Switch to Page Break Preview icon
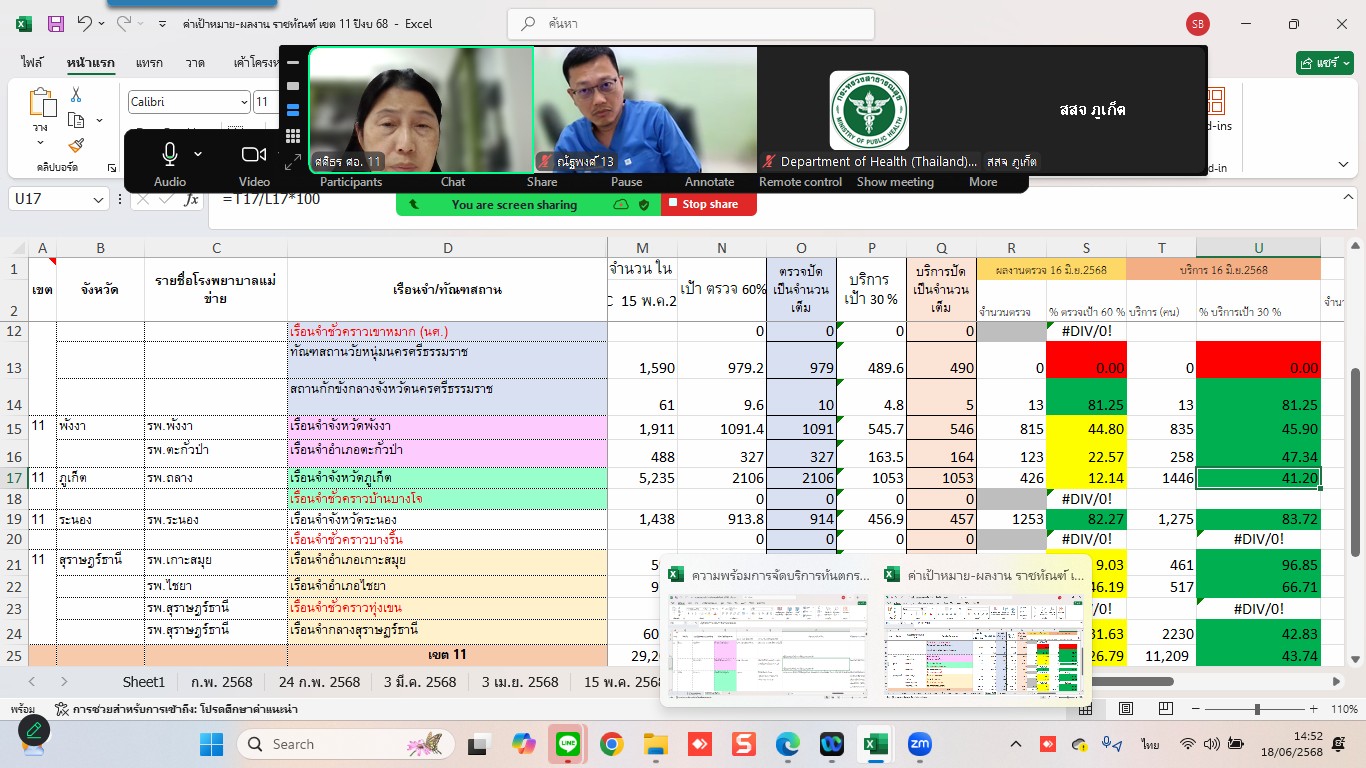This screenshot has height=768, width=1366. [1164, 708]
